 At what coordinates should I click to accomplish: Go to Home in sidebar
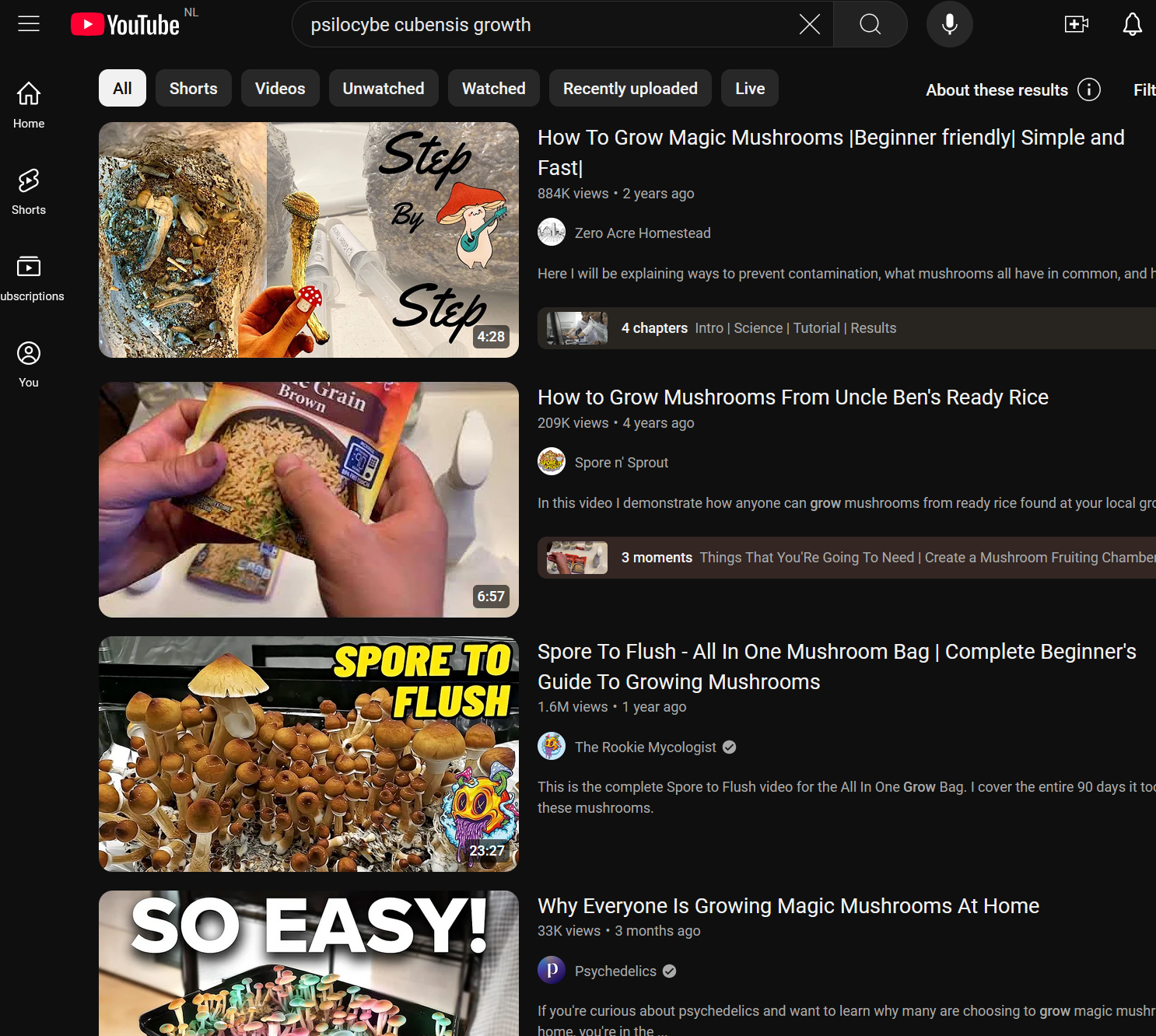coord(29,105)
